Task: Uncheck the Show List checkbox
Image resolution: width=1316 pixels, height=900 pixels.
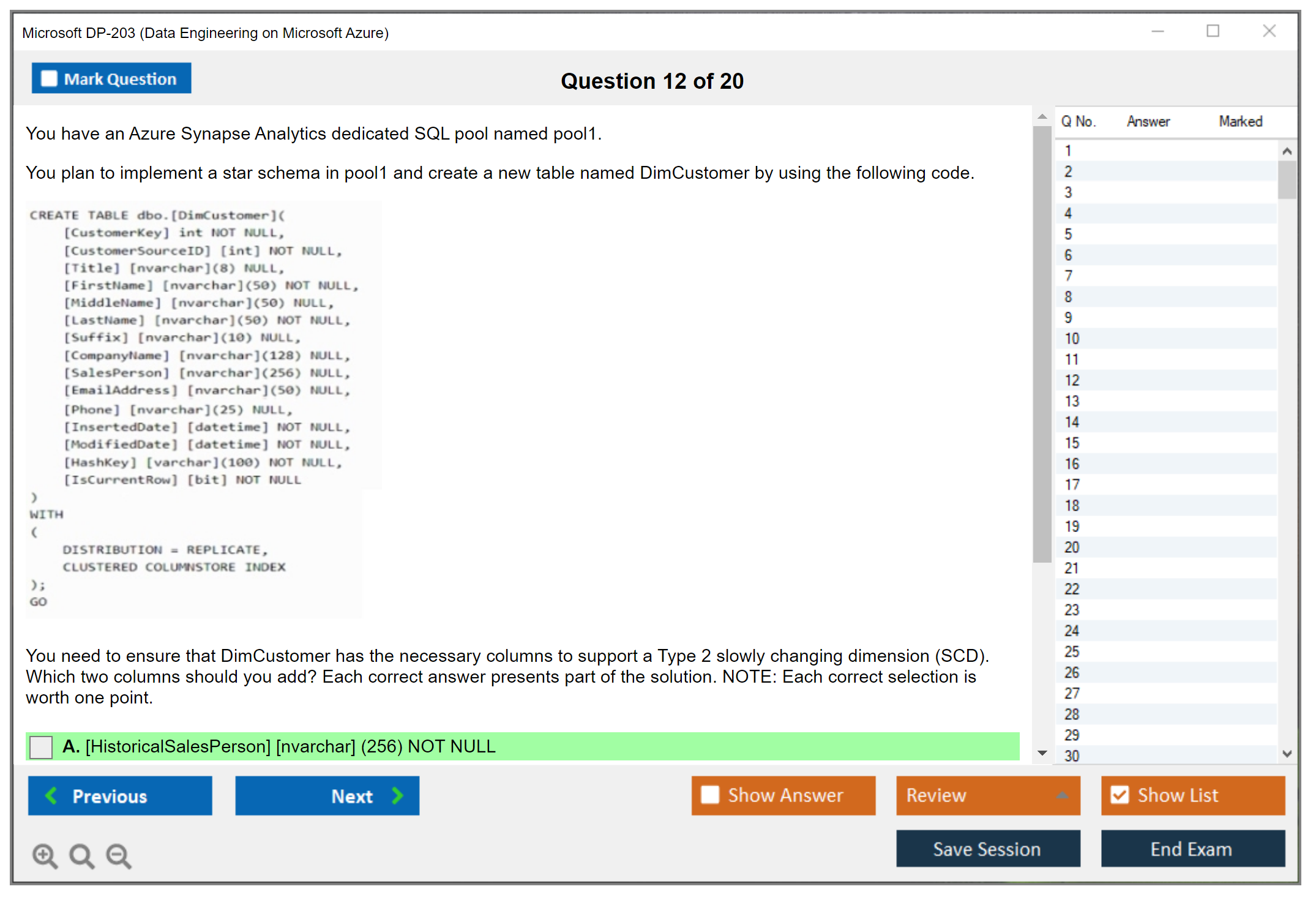Action: 1120,795
